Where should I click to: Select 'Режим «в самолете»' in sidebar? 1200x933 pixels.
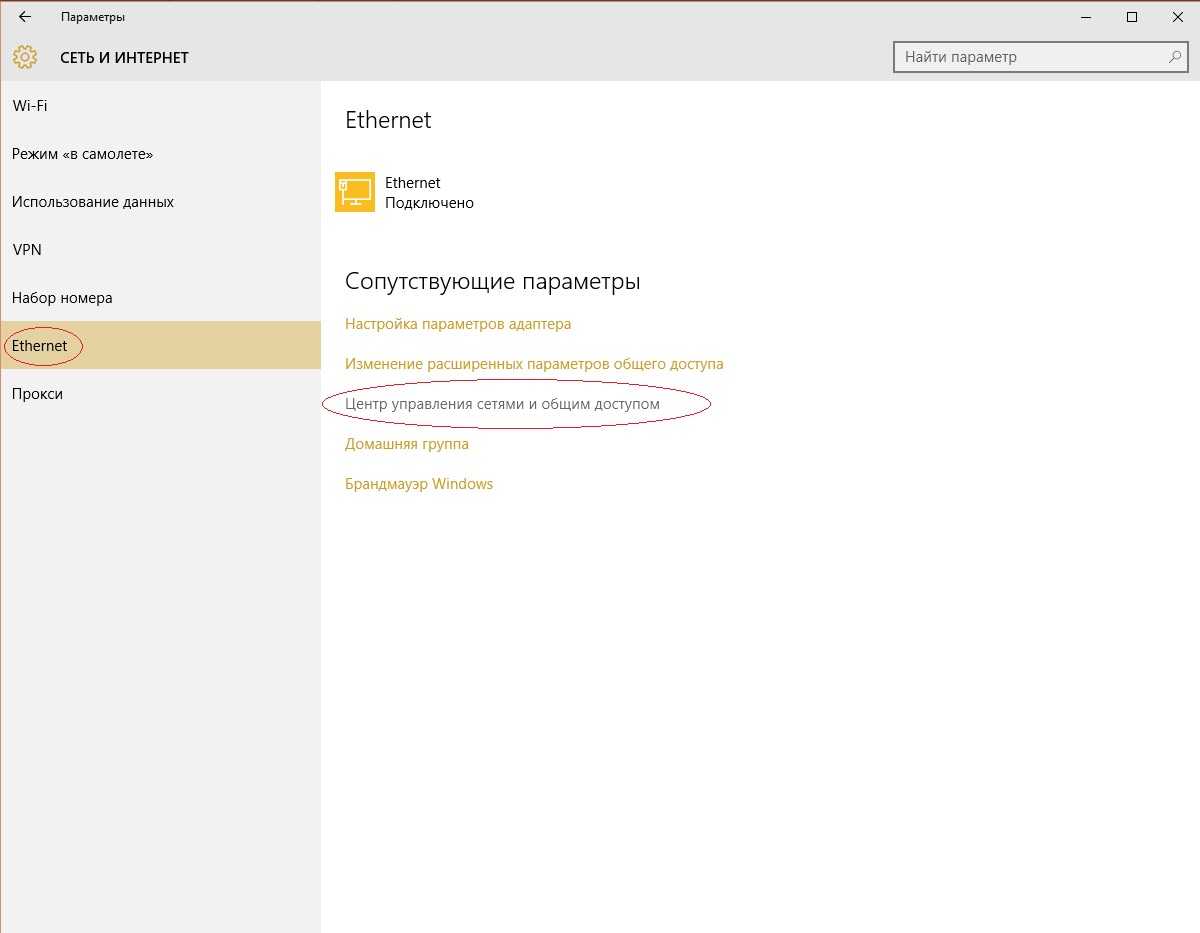tap(82, 154)
